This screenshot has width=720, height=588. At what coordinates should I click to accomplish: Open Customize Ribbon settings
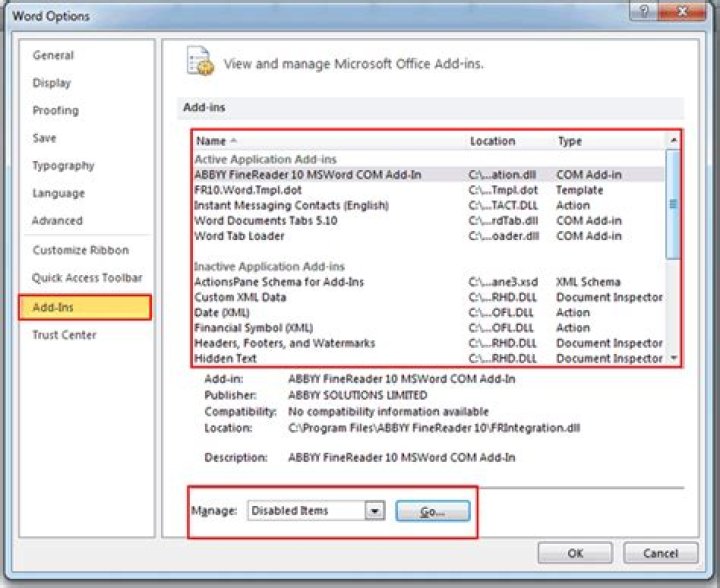[x=80, y=250]
